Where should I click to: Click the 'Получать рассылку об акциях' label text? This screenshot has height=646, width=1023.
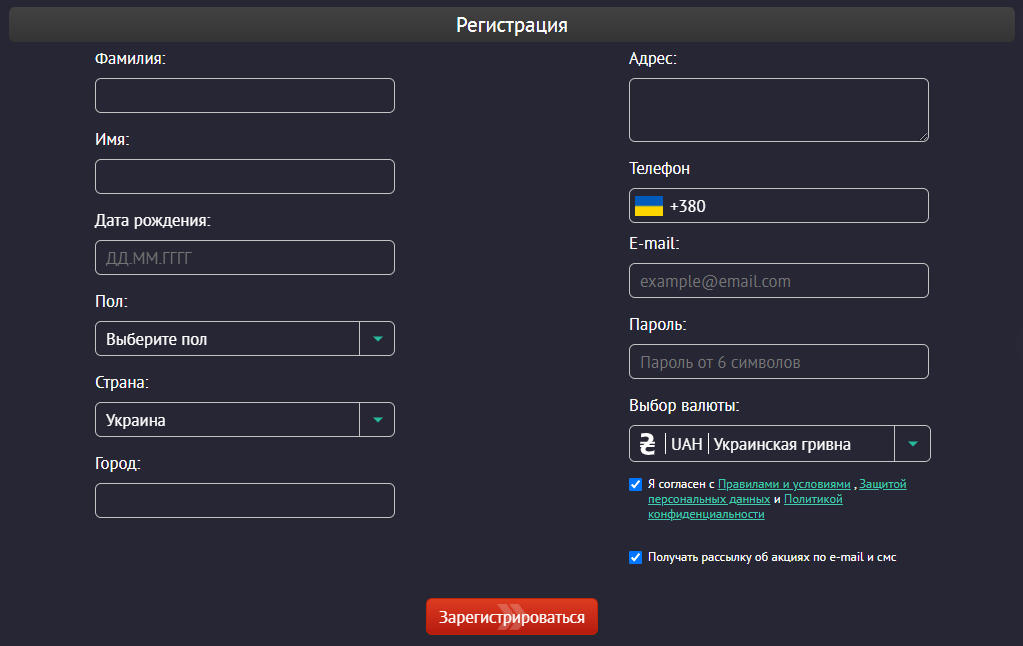pyautogui.click(x=772, y=557)
